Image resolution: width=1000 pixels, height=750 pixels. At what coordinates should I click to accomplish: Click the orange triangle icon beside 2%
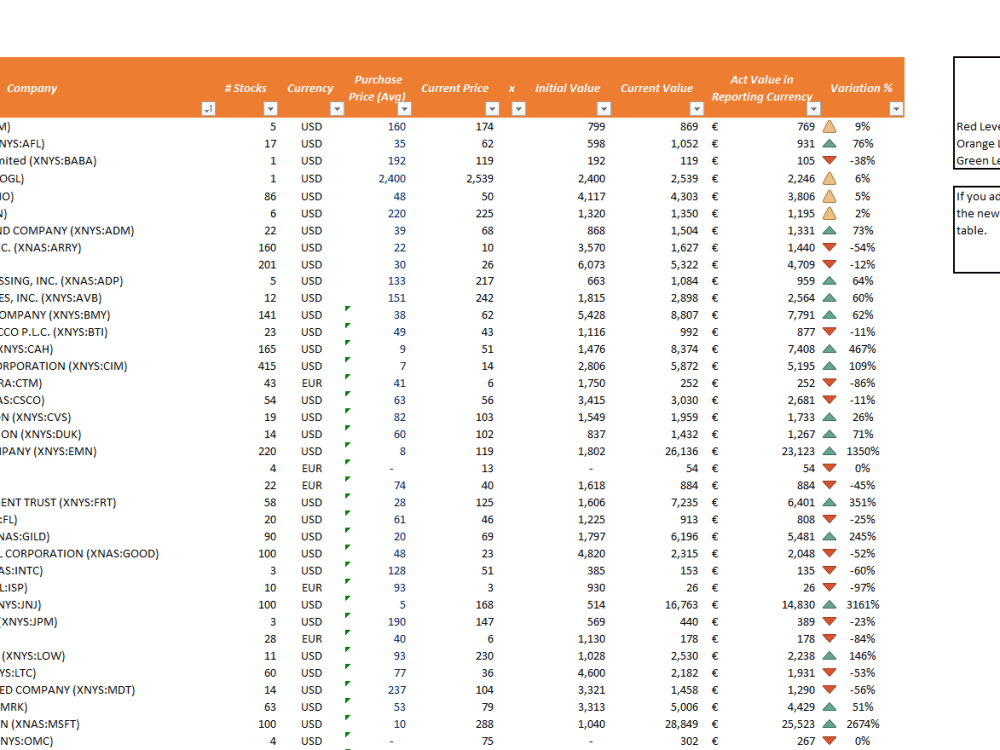point(829,213)
